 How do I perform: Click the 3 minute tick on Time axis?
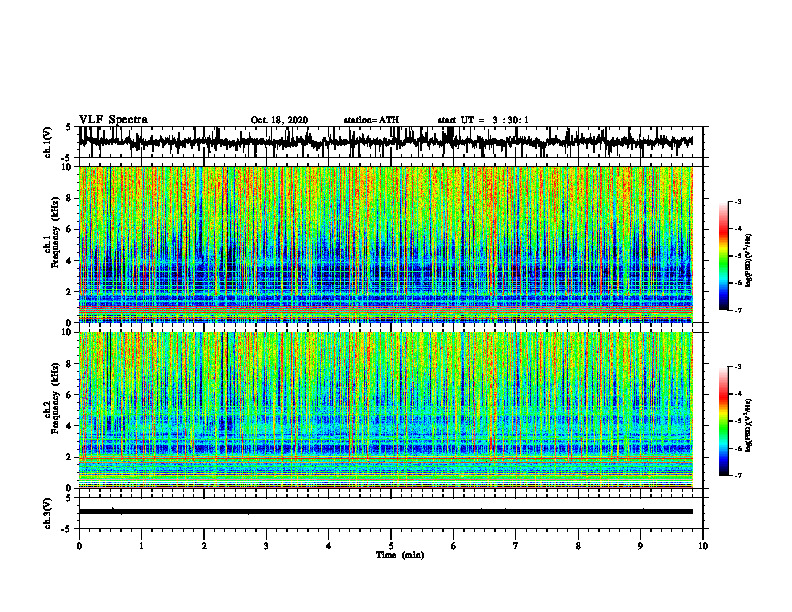point(266,546)
